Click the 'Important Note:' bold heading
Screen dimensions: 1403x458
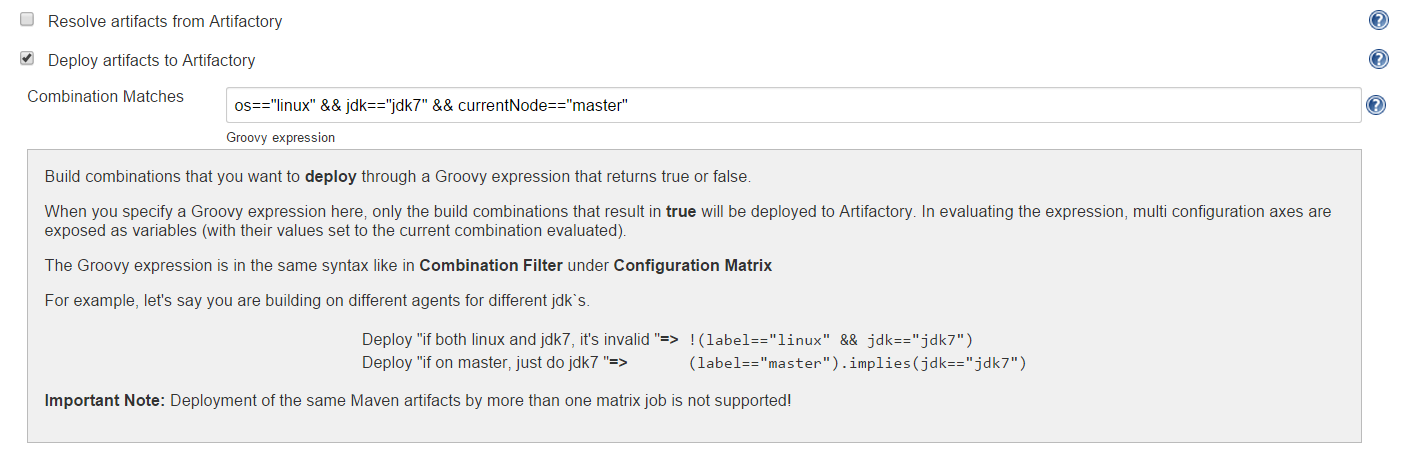pyautogui.click(x=105, y=401)
